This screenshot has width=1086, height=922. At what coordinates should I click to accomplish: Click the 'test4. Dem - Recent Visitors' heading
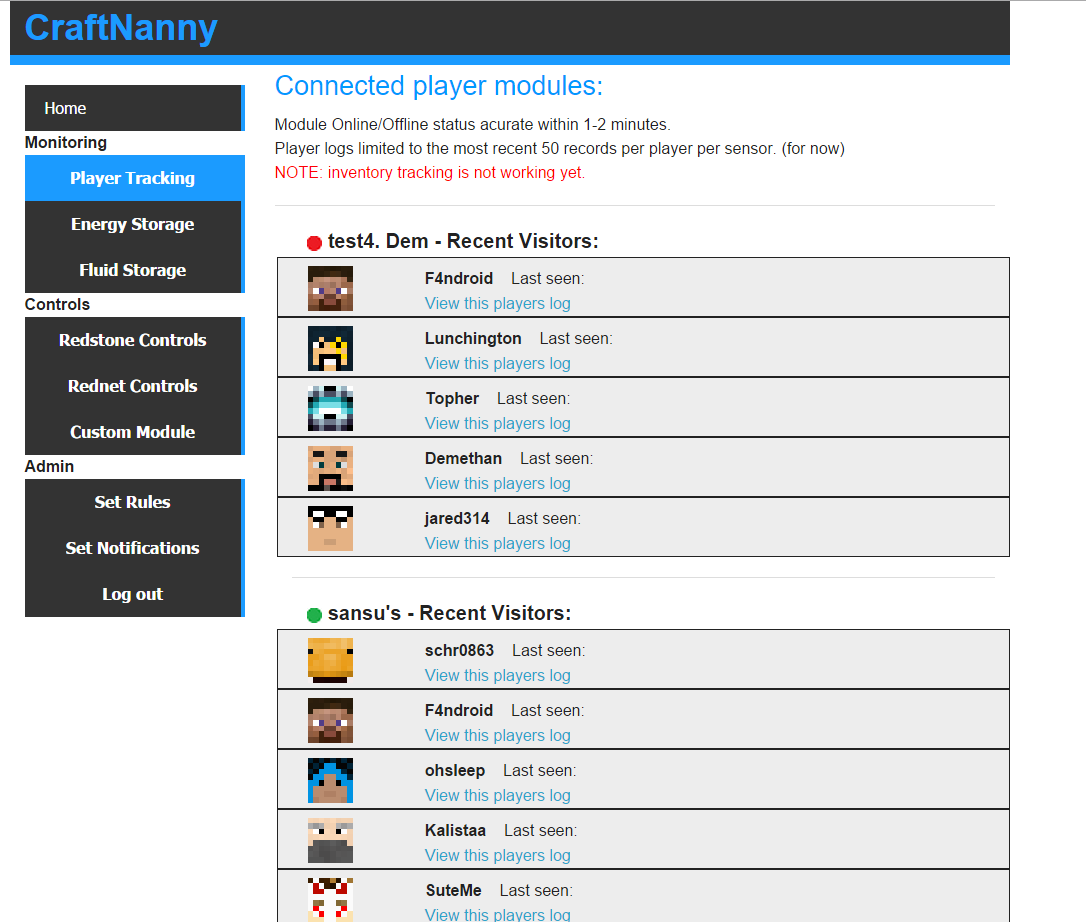tap(463, 241)
